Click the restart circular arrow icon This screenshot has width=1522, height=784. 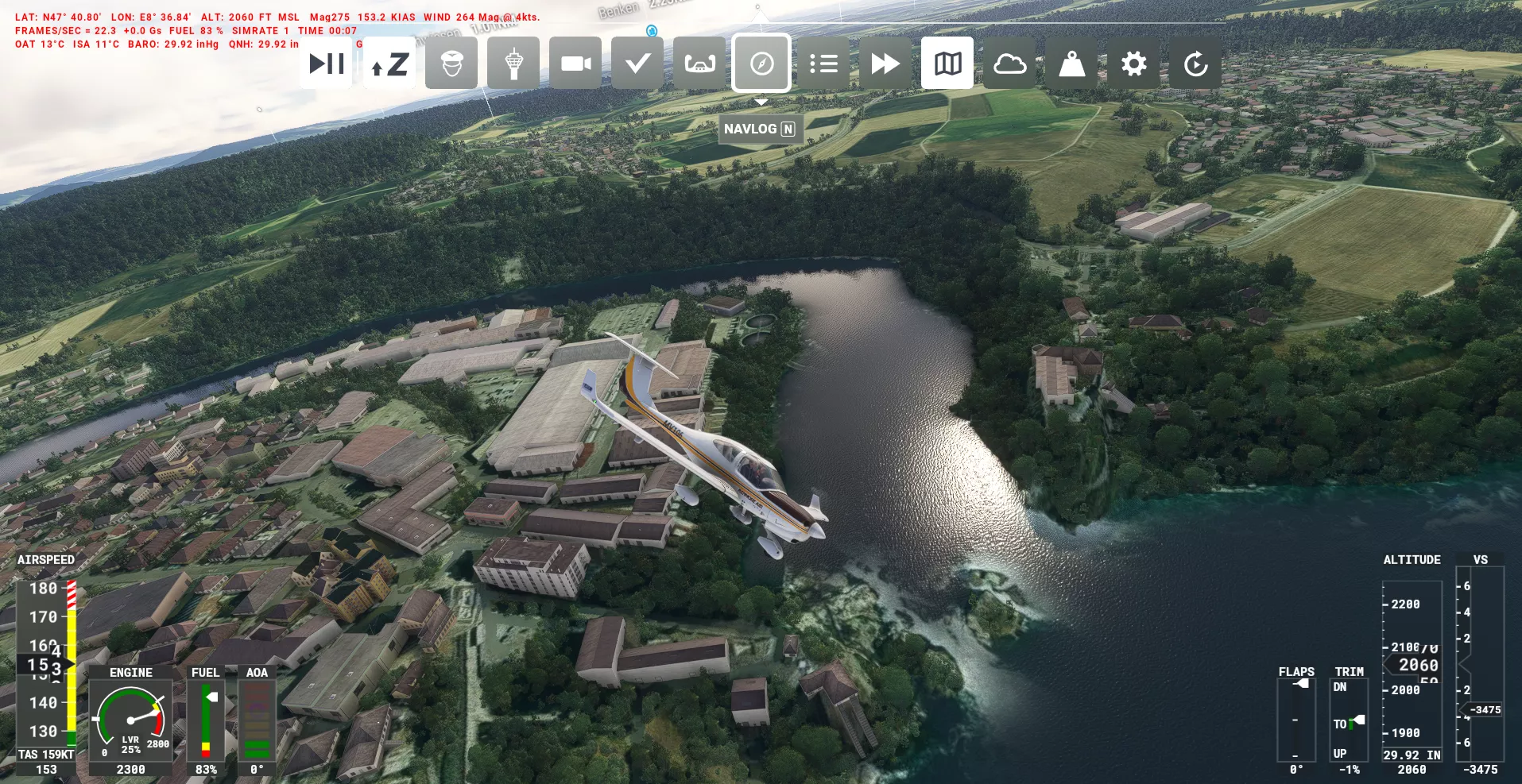tap(1195, 63)
